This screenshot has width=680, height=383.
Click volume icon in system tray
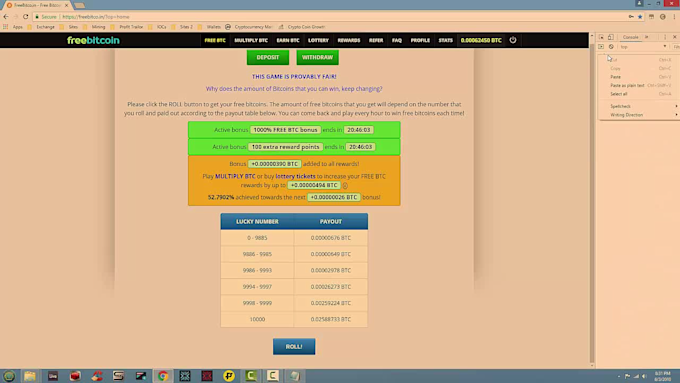tap(644, 376)
